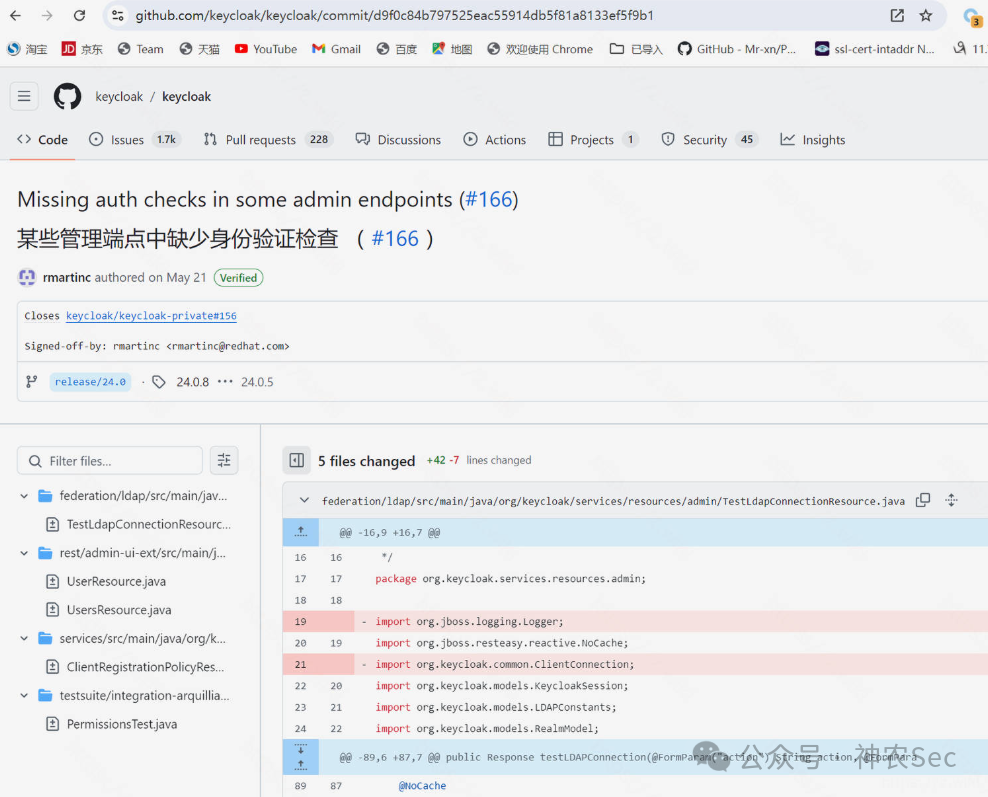
Task: Open the Issues tab
Action: (x=135, y=140)
